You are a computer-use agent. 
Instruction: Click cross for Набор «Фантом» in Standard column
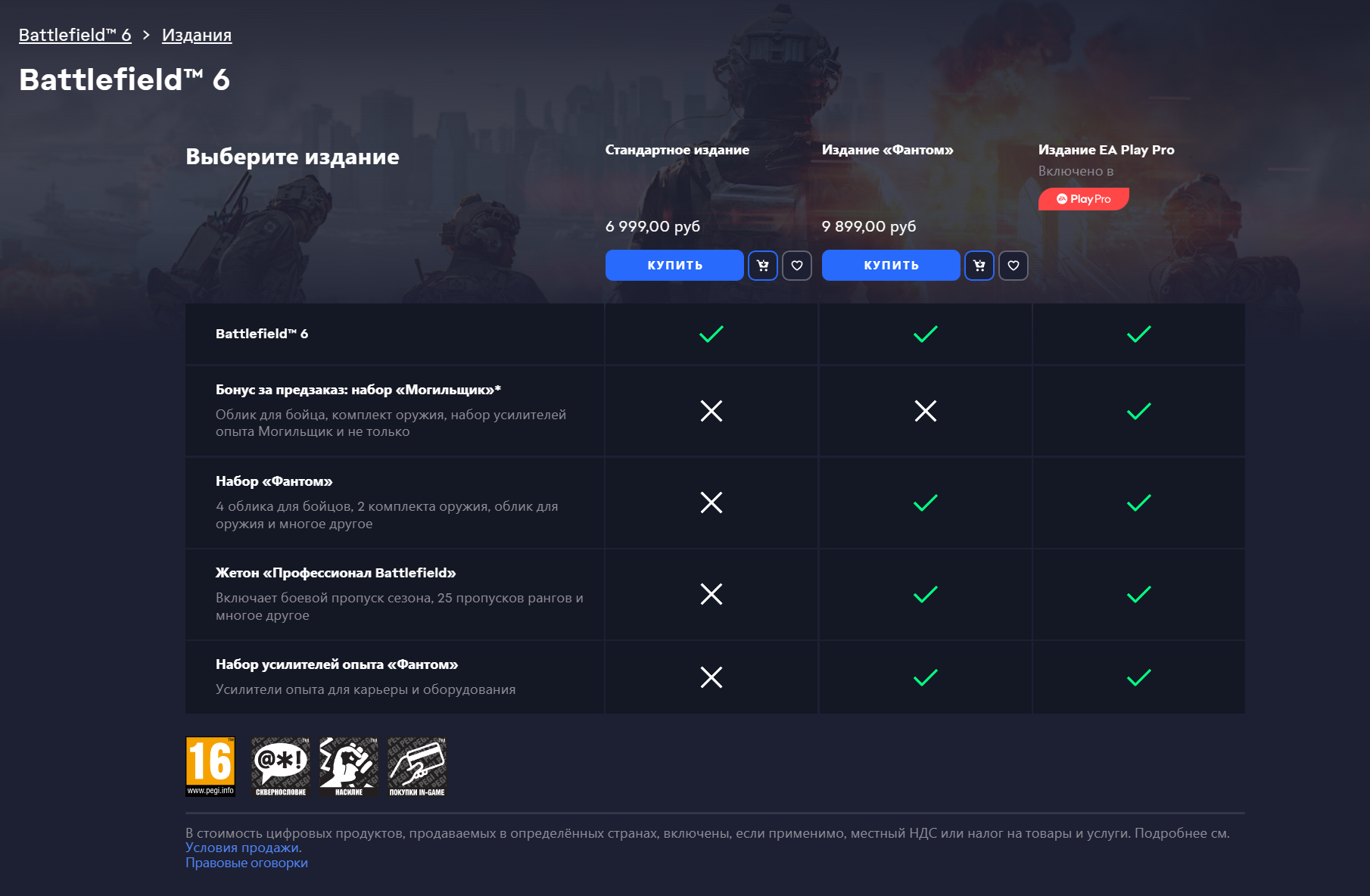pyautogui.click(x=711, y=502)
